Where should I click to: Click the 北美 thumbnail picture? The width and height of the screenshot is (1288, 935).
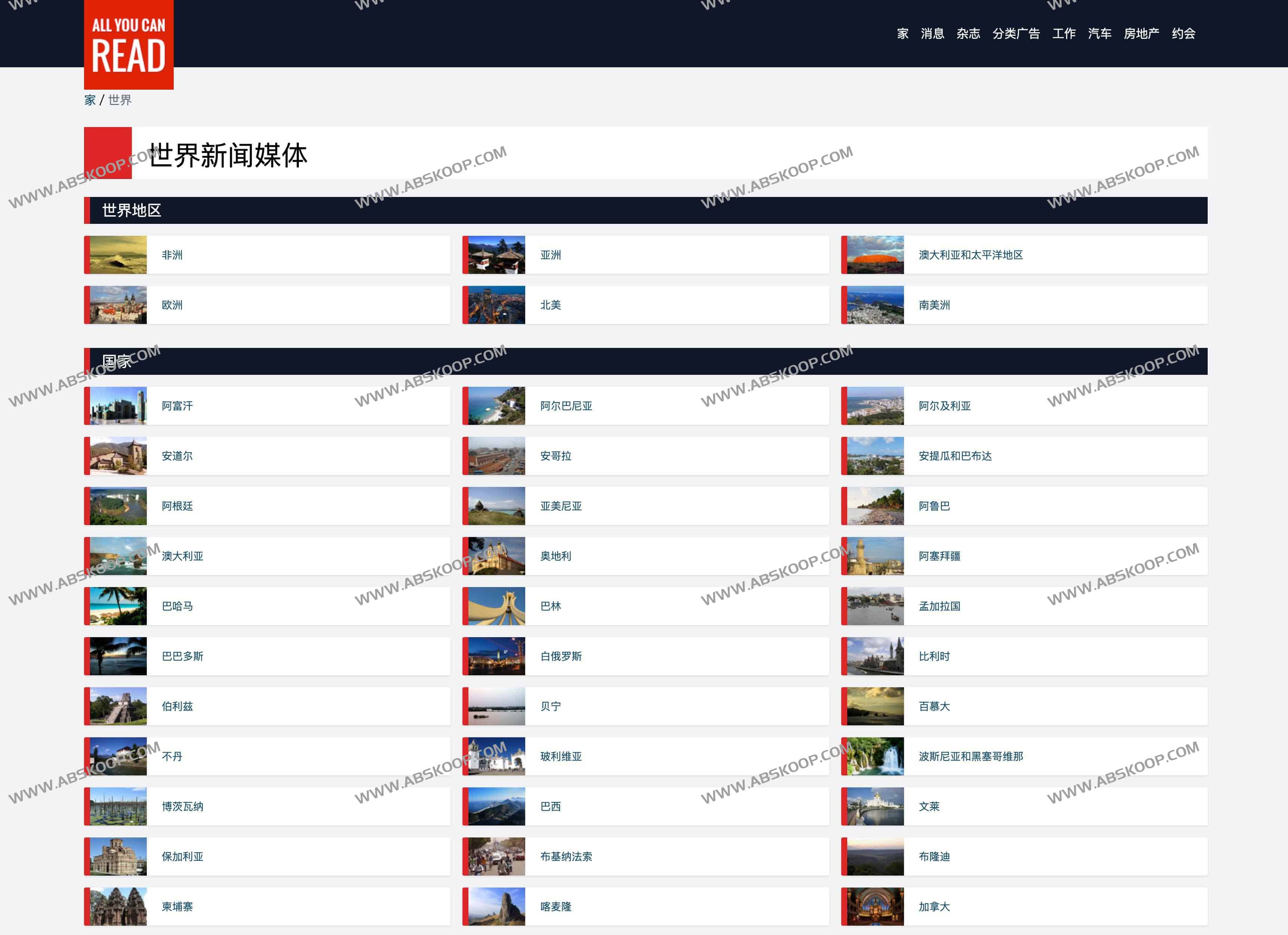tap(496, 305)
